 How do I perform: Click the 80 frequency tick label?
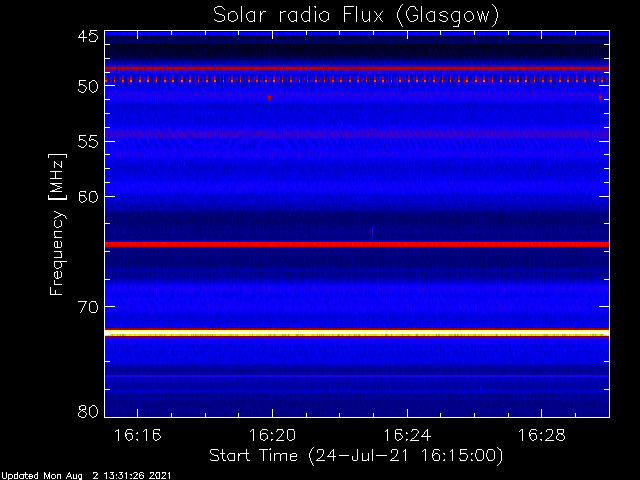tap(88, 411)
